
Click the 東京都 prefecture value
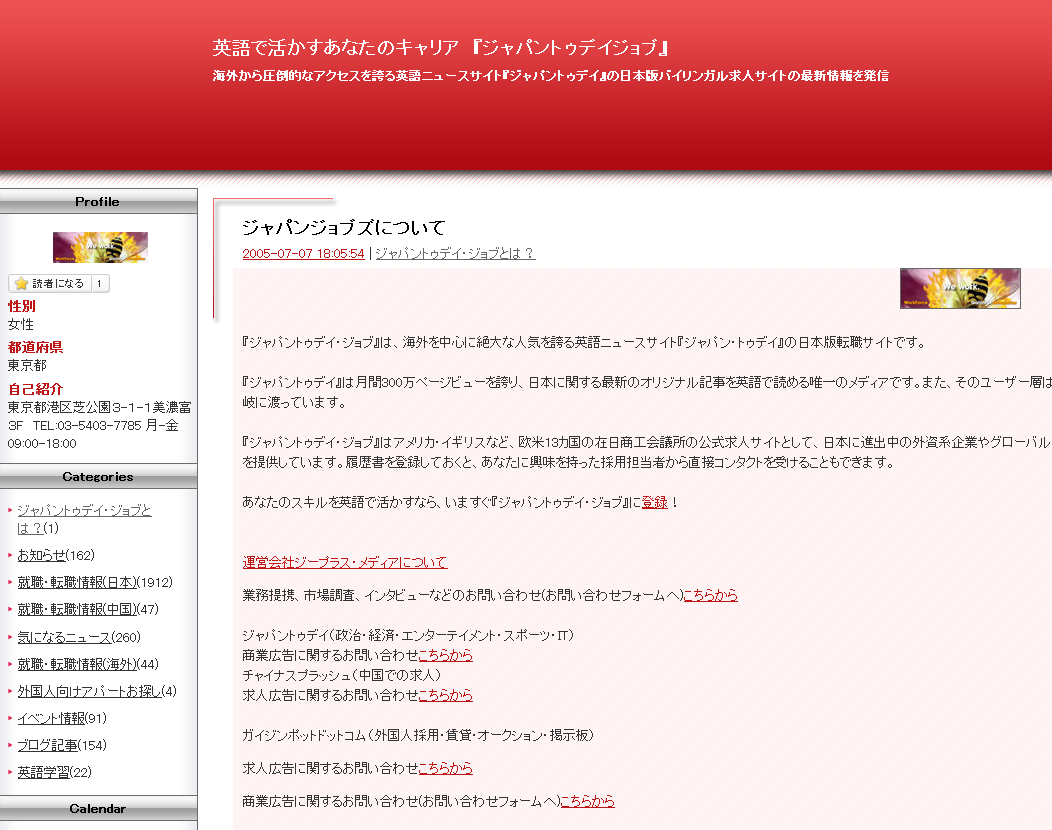tap(27, 366)
